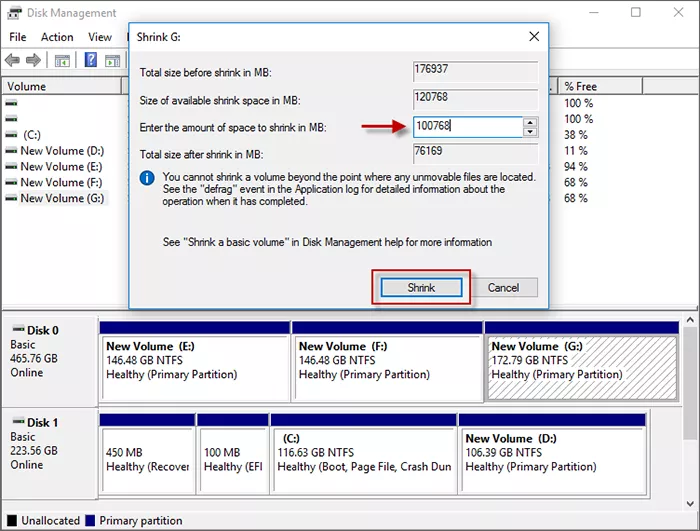Viewport: 700px width, 531px height.
Task: Click the total size before shrink field
Action: tap(475, 71)
